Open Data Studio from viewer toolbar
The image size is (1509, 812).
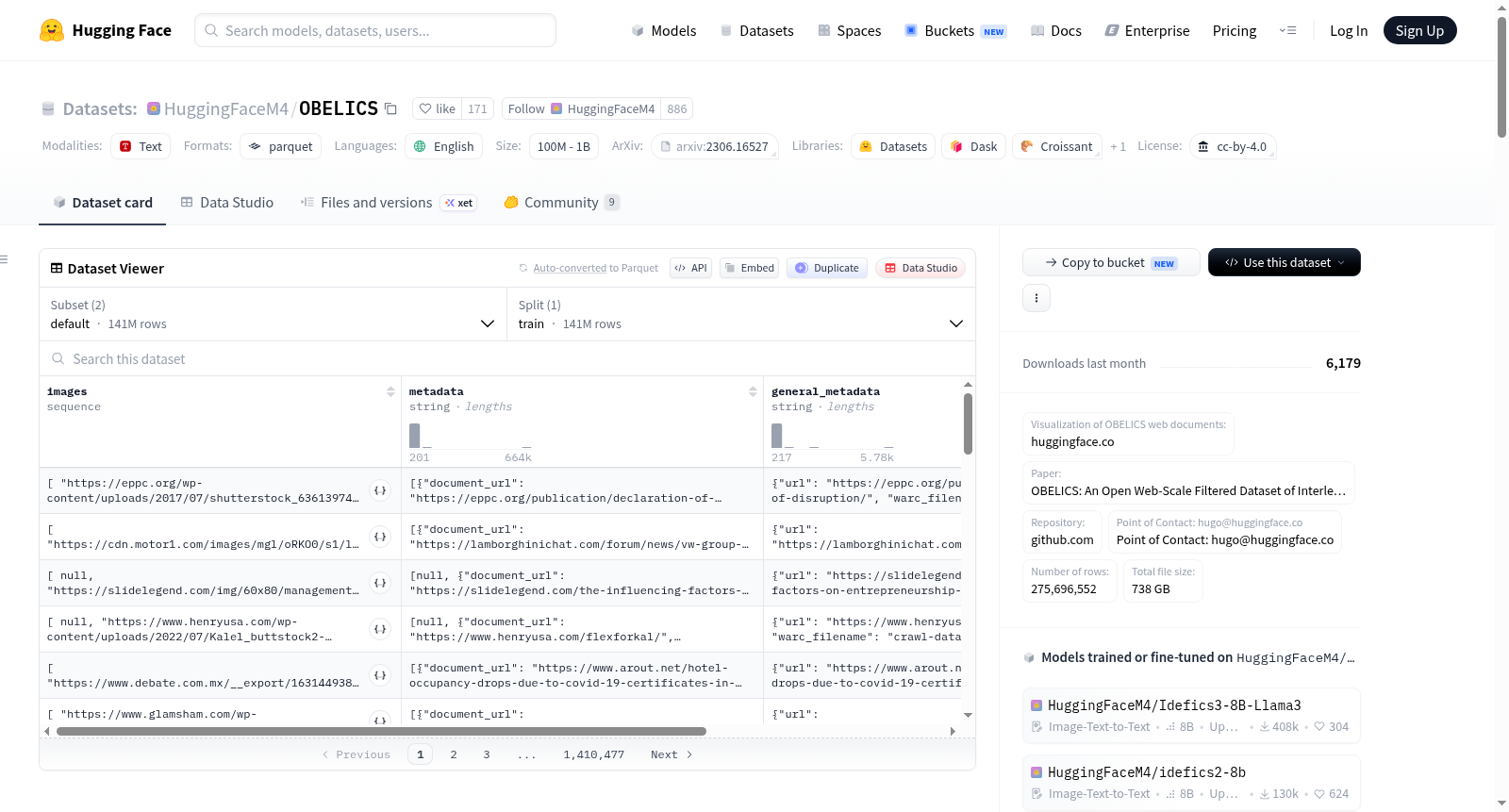click(x=920, y=268)
